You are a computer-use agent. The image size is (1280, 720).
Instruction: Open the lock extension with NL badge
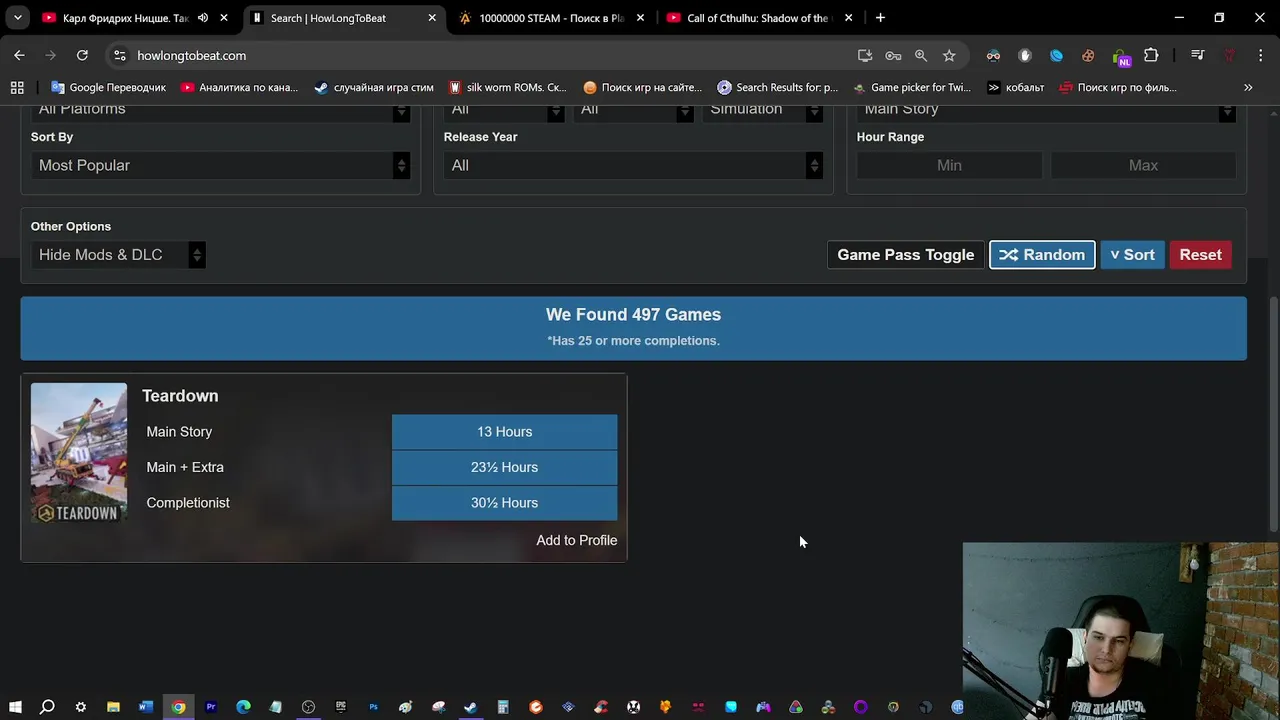click(1120, 57)
